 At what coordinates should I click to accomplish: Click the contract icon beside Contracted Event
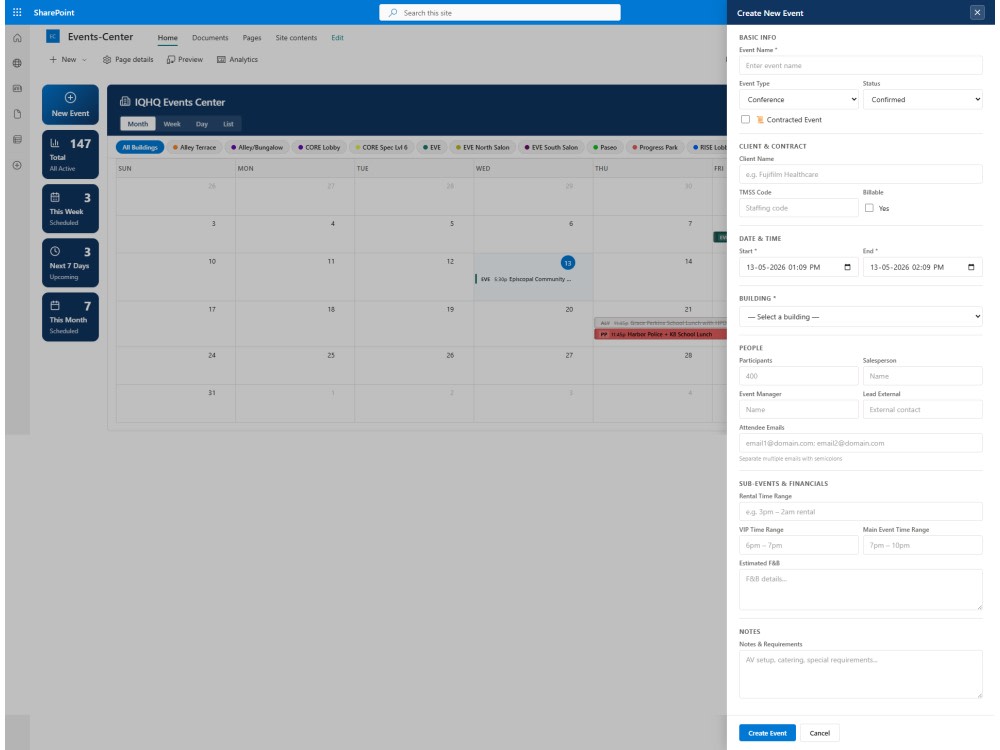click(760, 119)
